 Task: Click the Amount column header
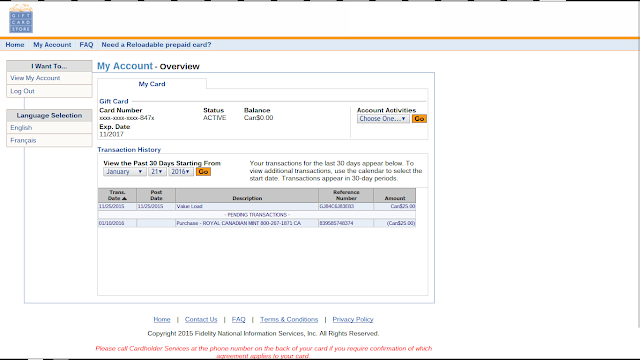click(x=395, y=196)
